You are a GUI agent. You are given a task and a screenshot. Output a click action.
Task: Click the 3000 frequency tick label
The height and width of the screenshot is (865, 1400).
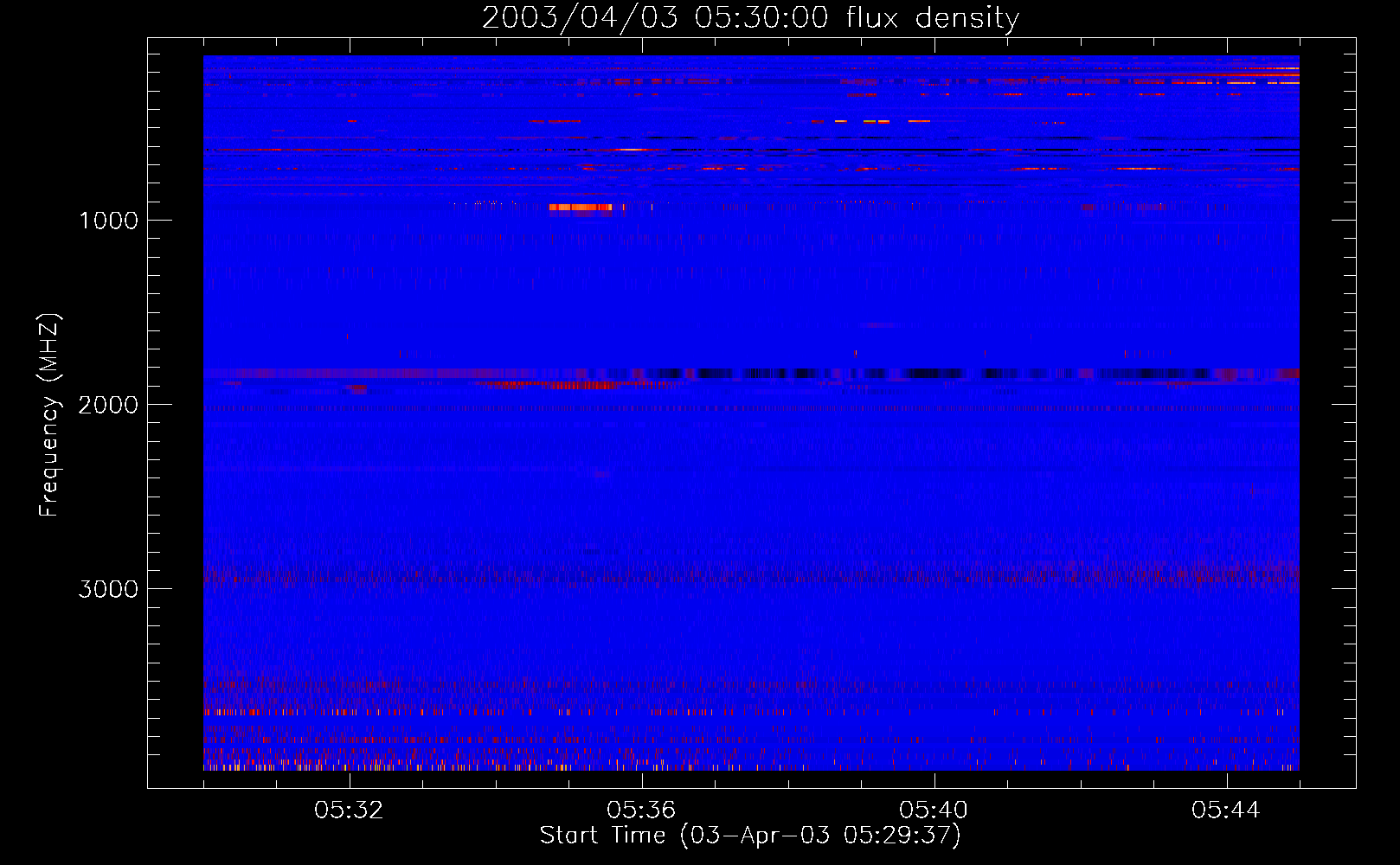(x=109, y=588)
